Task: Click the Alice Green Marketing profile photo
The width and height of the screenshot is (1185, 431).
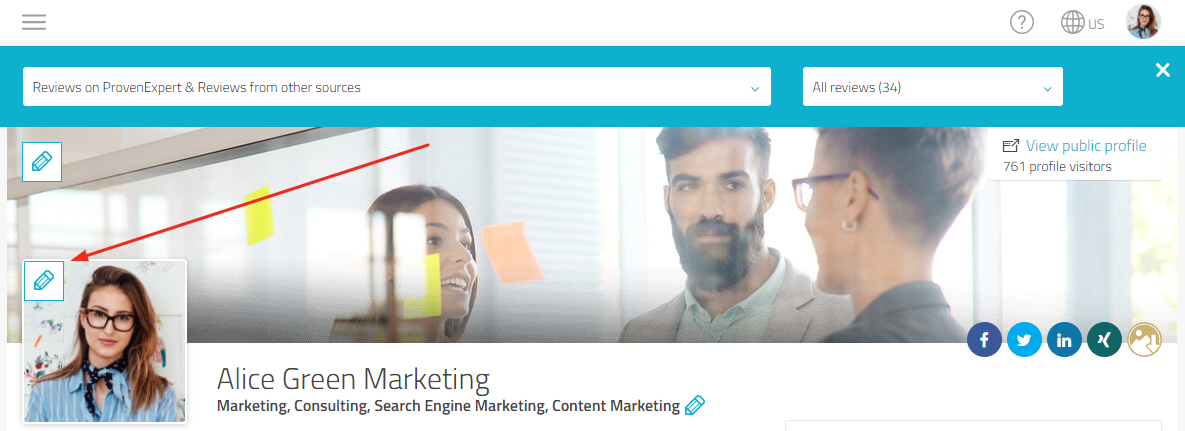Action: [105, 341]
